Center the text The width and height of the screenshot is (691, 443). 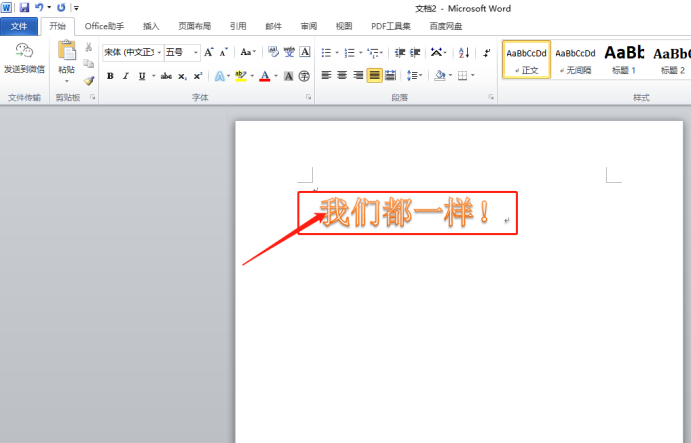point(342,75)
